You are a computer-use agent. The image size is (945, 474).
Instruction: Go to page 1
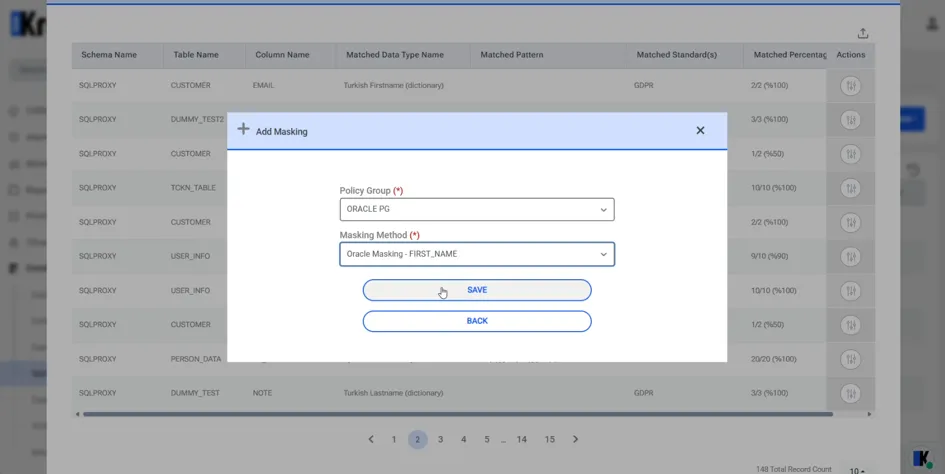394,440
